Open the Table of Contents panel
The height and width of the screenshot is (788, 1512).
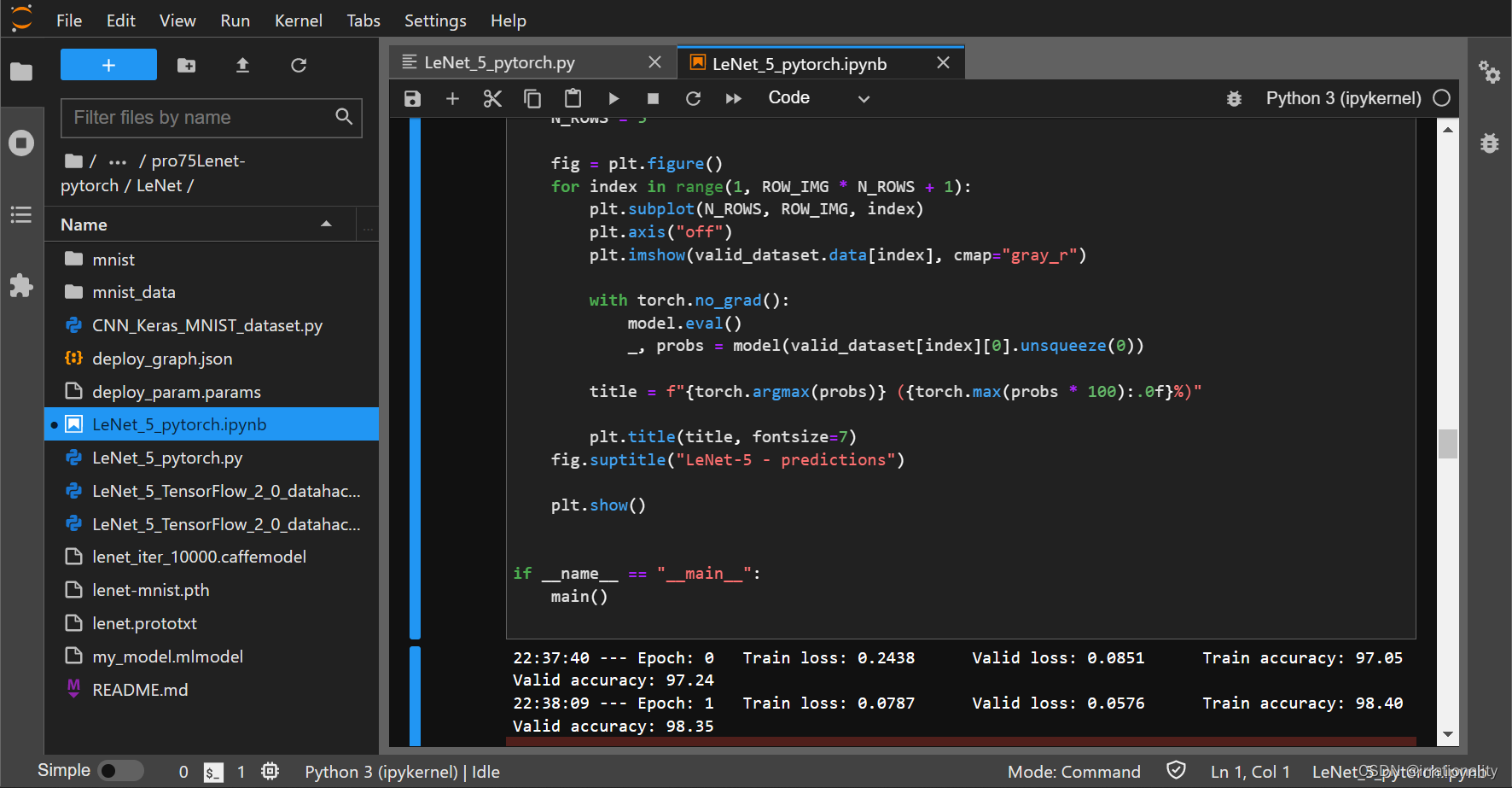click(21, 214)
